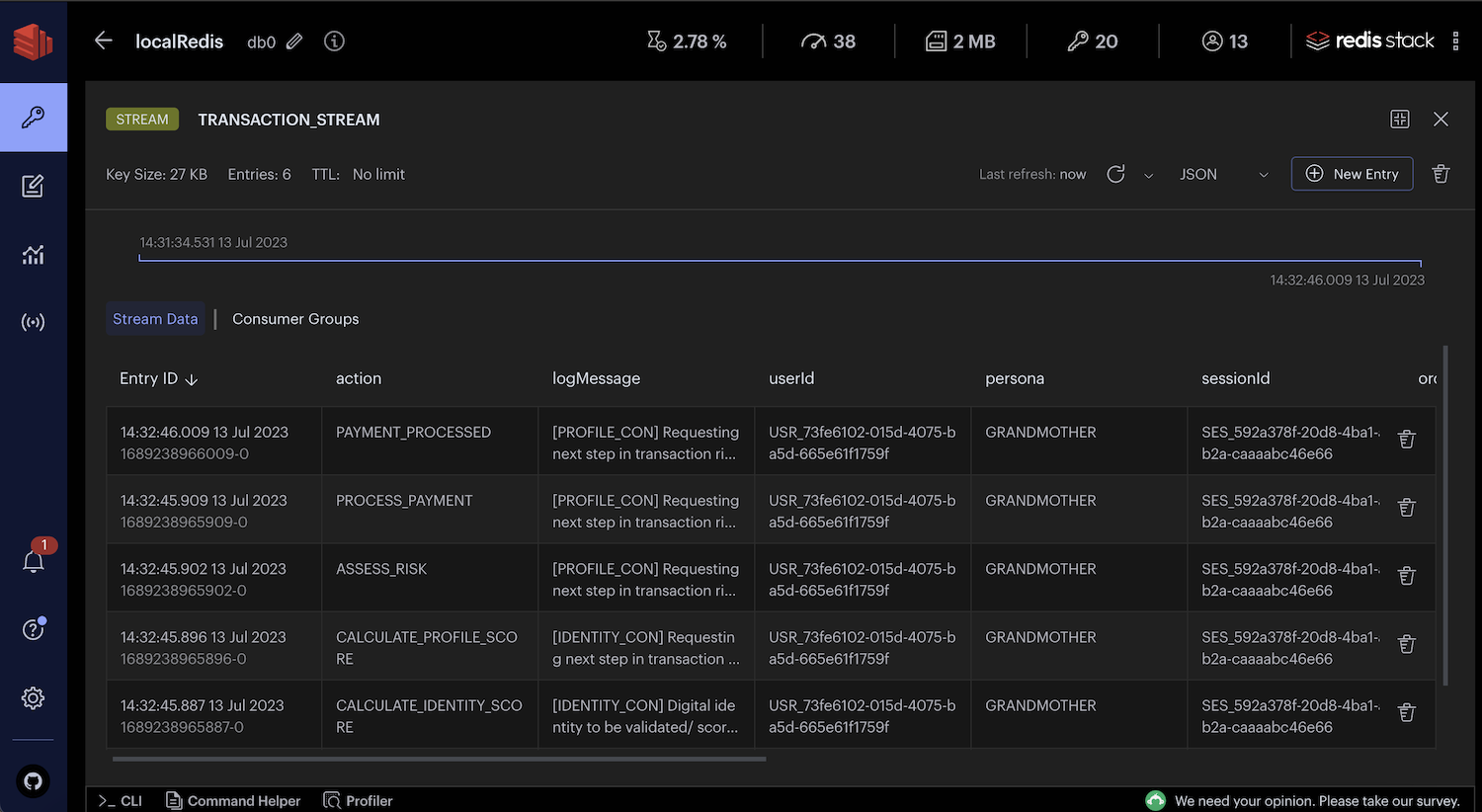Open the JSON formatter dropdown
This screenshot has height=812, width=1482.
pyautogui.click(x=1223, y=174)
